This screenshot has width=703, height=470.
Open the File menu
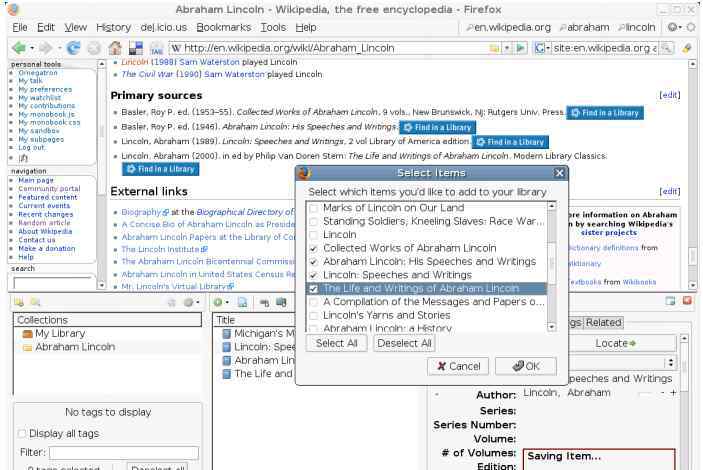click(x=20, y=27)
